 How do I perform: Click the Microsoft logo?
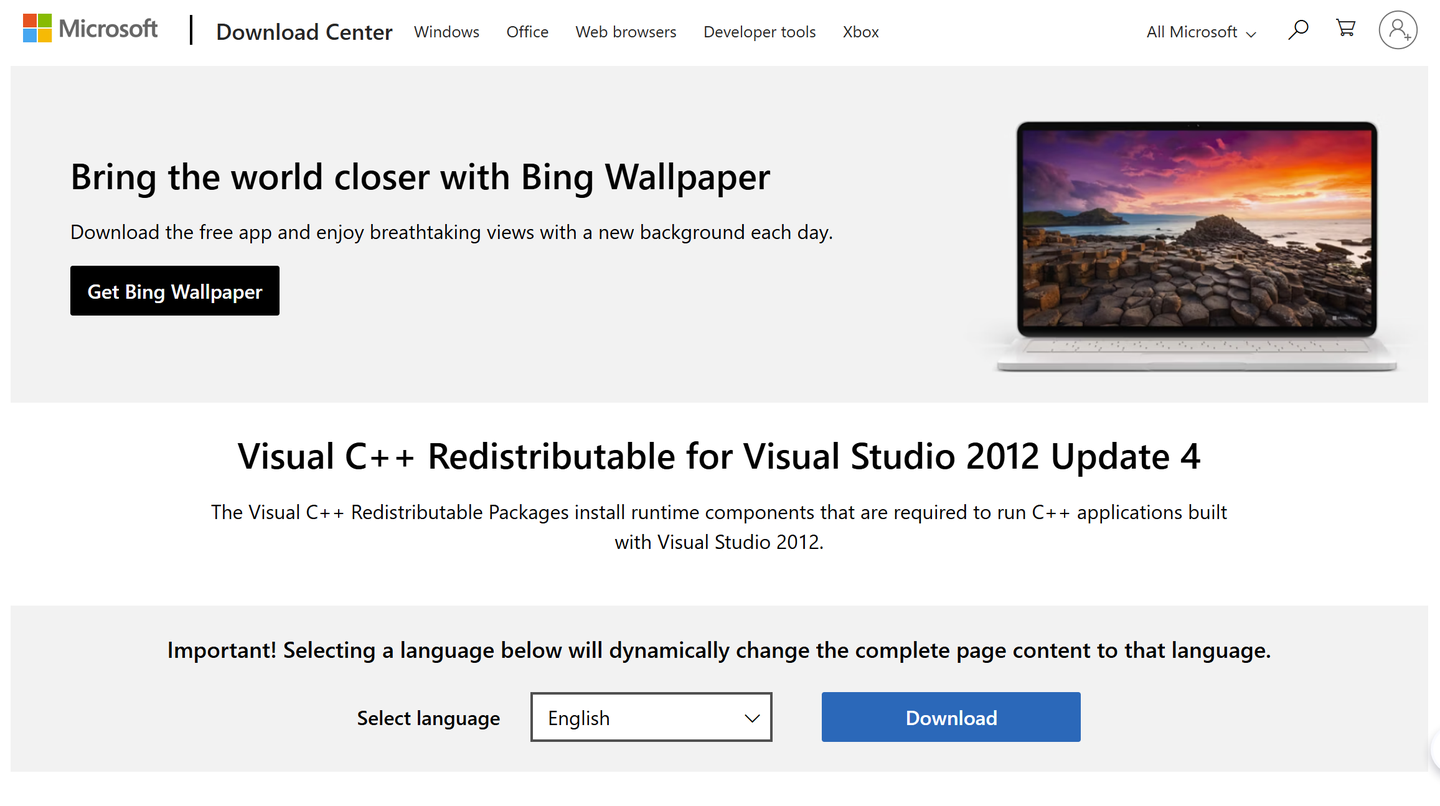click(x=90, y=28)
